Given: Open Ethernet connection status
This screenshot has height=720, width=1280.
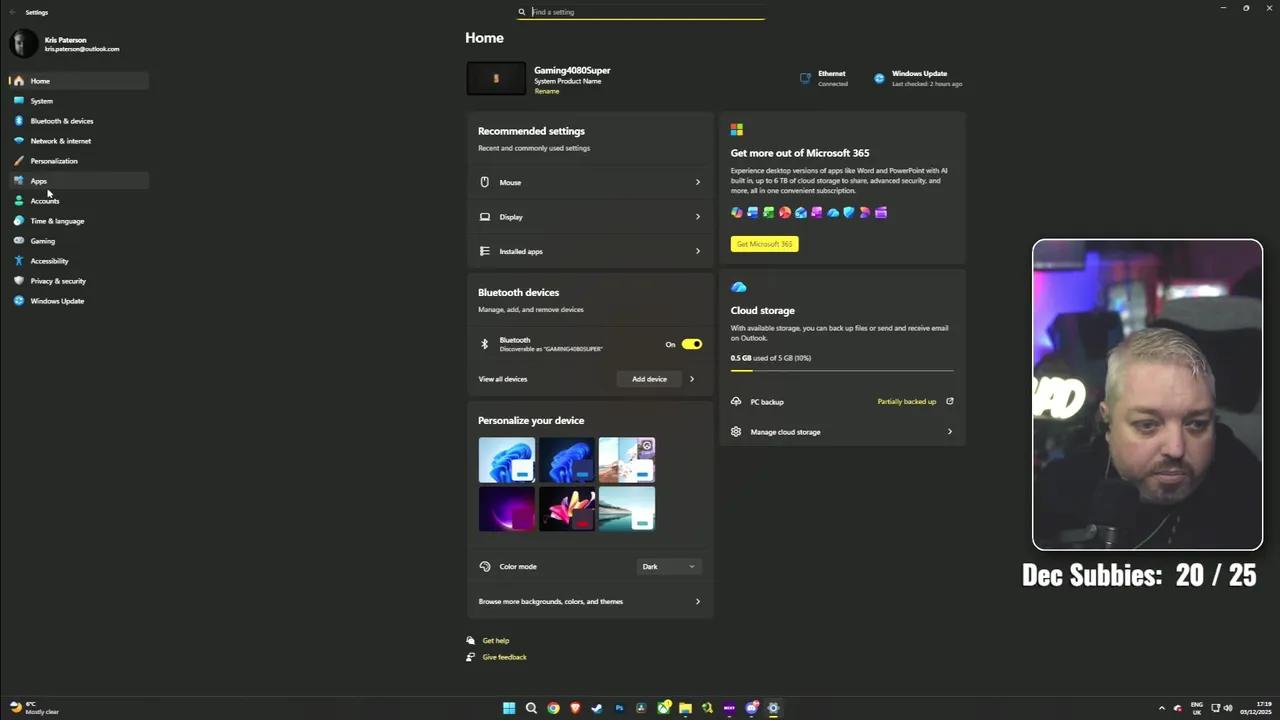Looking at the screenshot, I should pos(823,78).
